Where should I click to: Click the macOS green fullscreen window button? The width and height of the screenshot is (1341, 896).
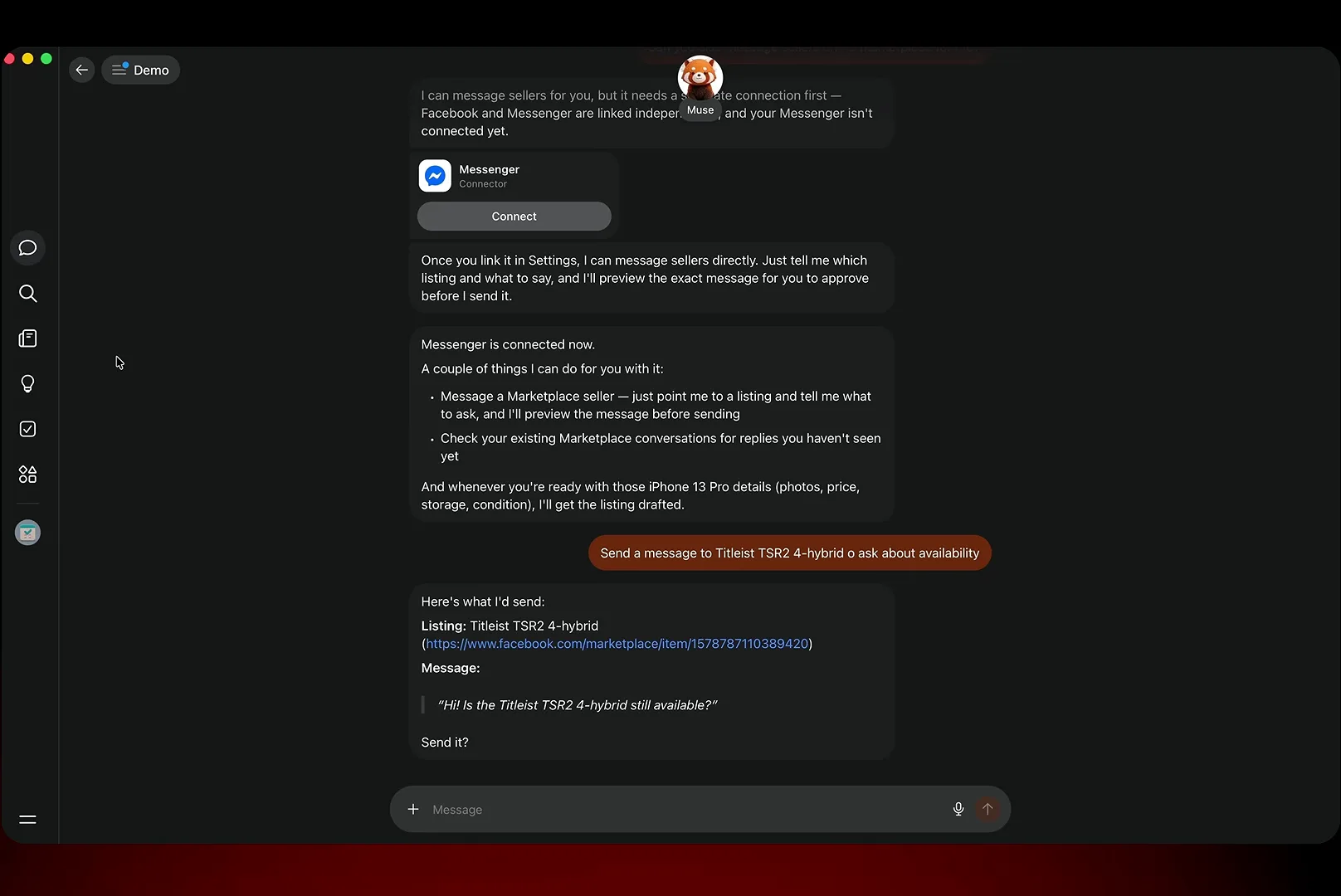pyautogui.click(x=46, y=59)
